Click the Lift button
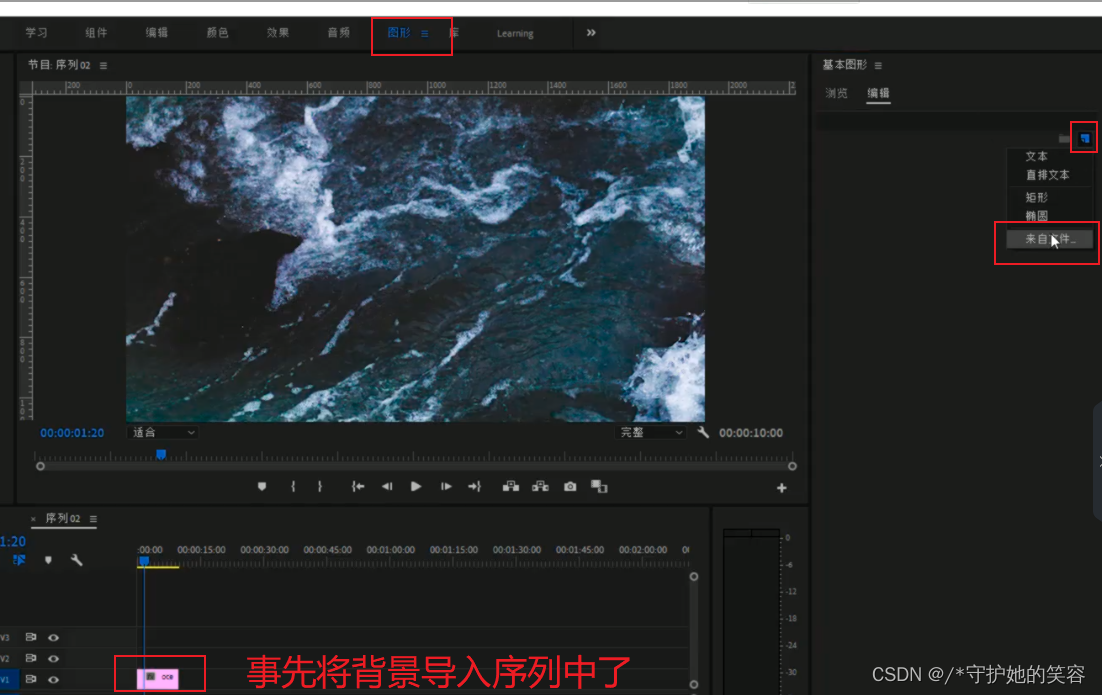1102x695 pixels. (511, 486)
